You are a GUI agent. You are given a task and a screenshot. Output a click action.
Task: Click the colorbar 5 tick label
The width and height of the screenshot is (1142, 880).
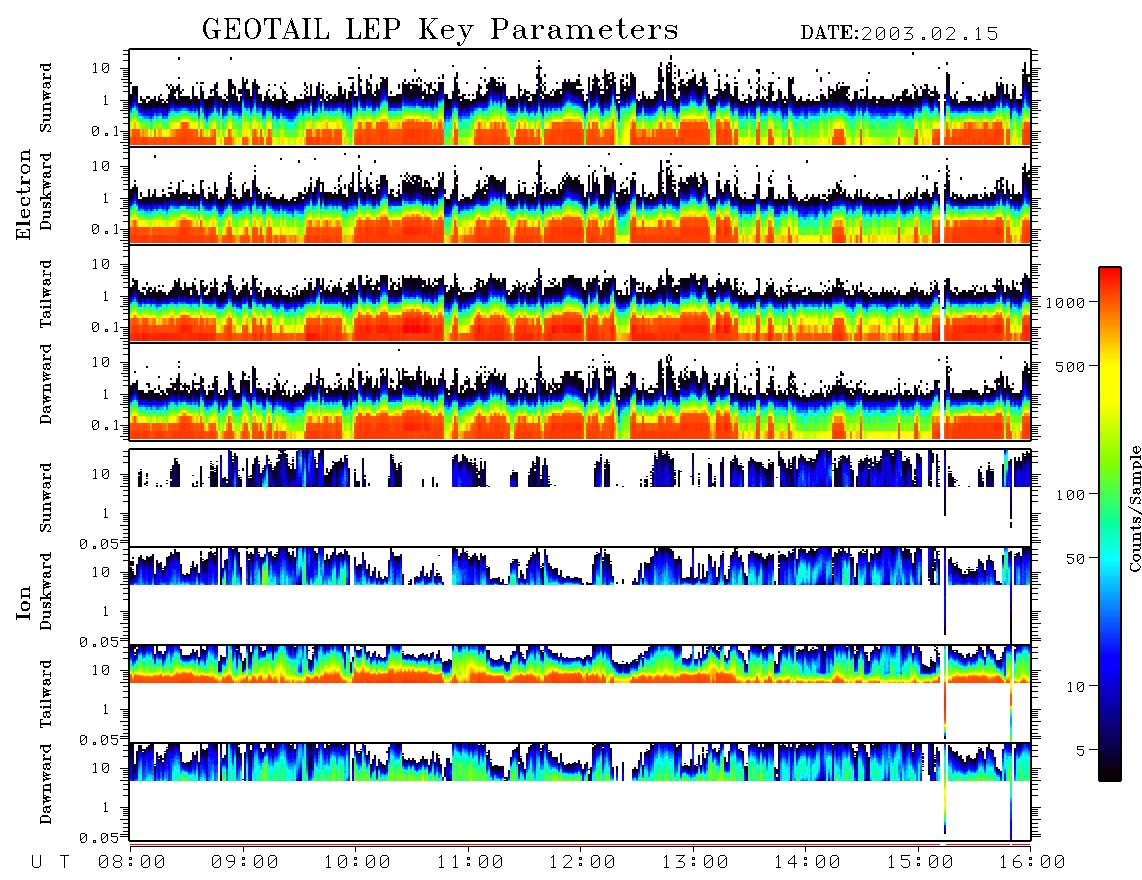coord(1081,751)
